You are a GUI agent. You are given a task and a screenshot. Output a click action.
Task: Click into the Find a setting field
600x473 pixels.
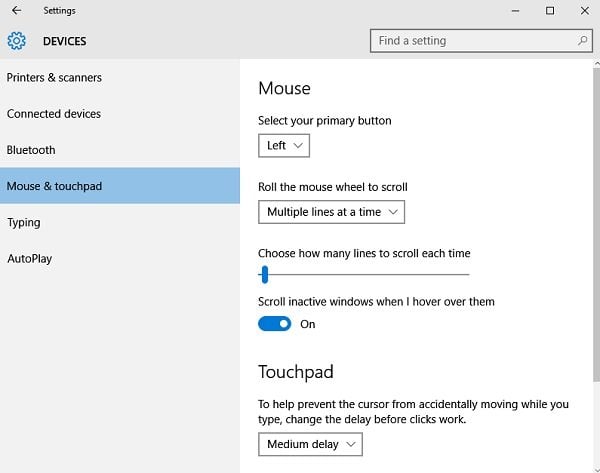[481, 41]
